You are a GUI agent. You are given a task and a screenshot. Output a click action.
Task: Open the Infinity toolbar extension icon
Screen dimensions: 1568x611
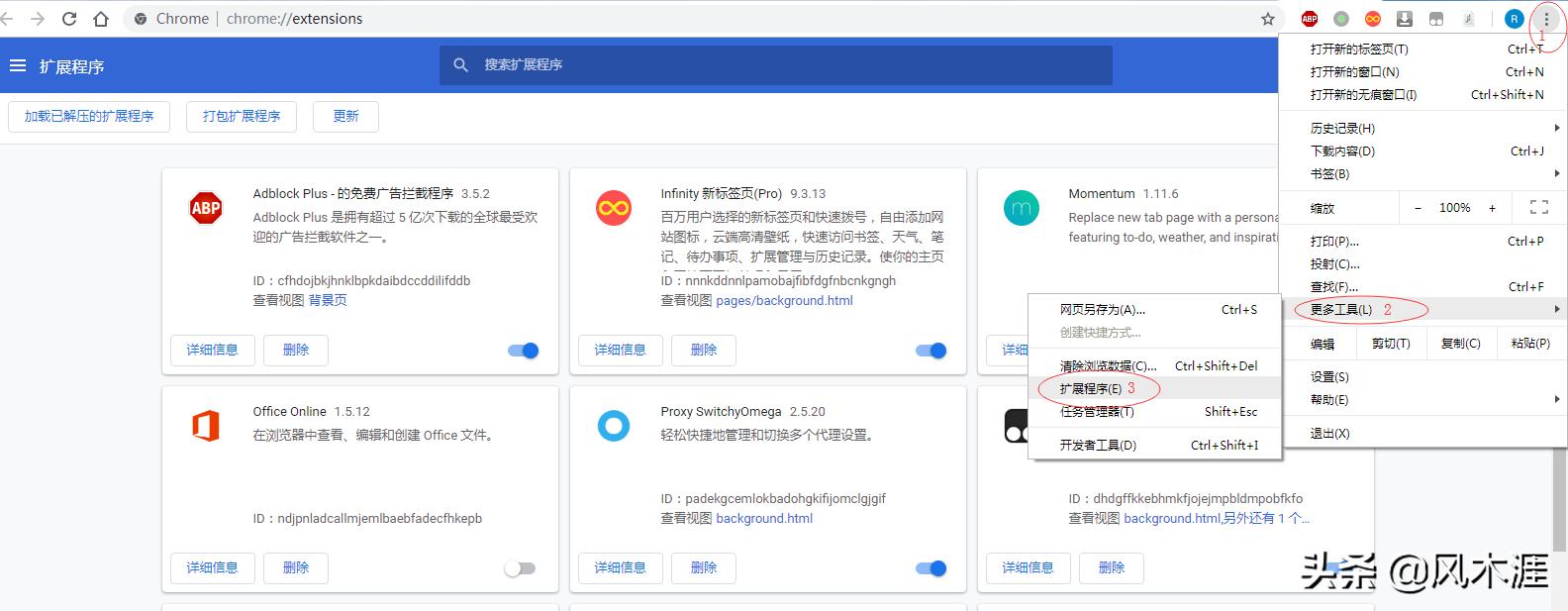pos(1373,19)
